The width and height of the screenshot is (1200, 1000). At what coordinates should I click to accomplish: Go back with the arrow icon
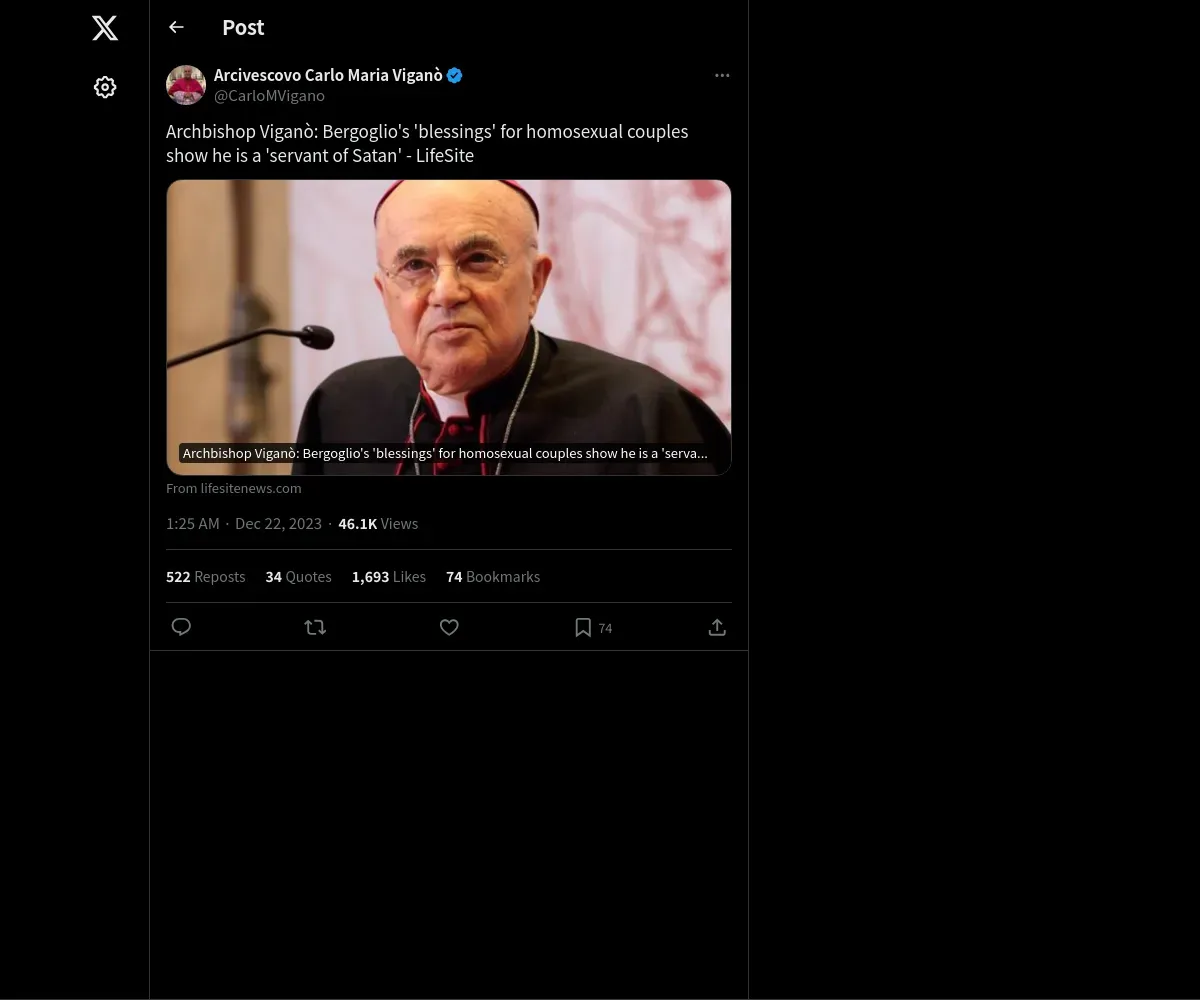click(x=176, y=27)
